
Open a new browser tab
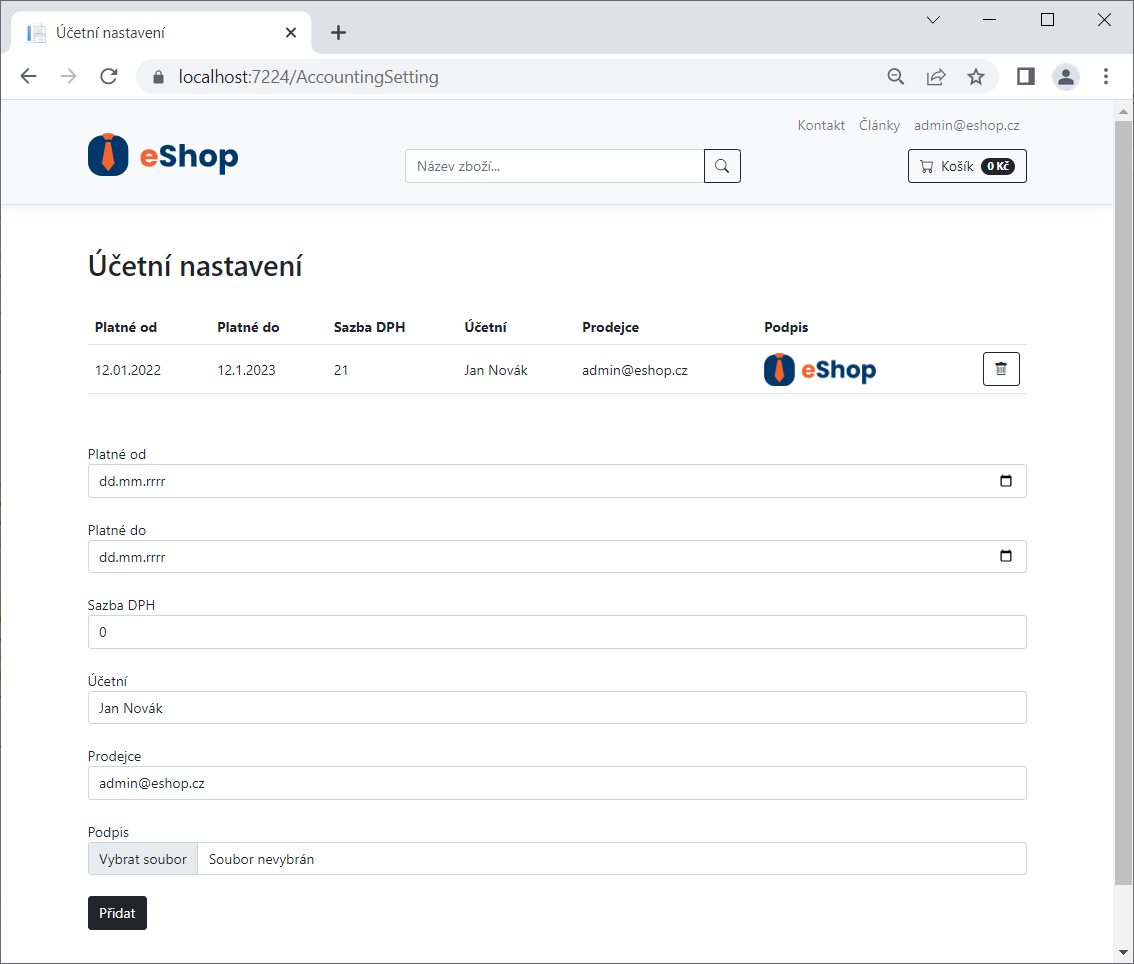(338, 33)
